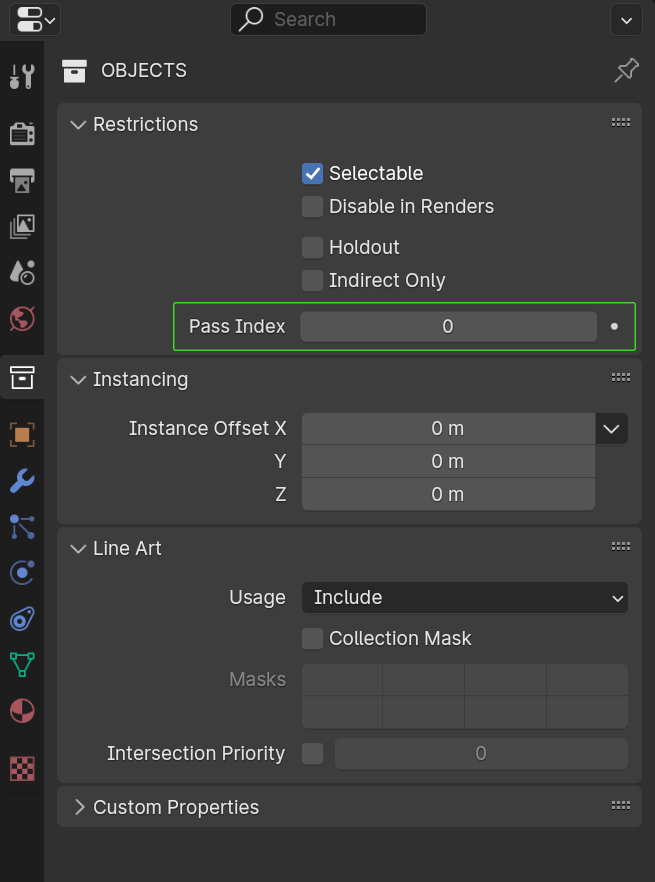This screenshot has height=882, width=655.
Task: Open the Object Data mesh tab
Action: [23, 665]
